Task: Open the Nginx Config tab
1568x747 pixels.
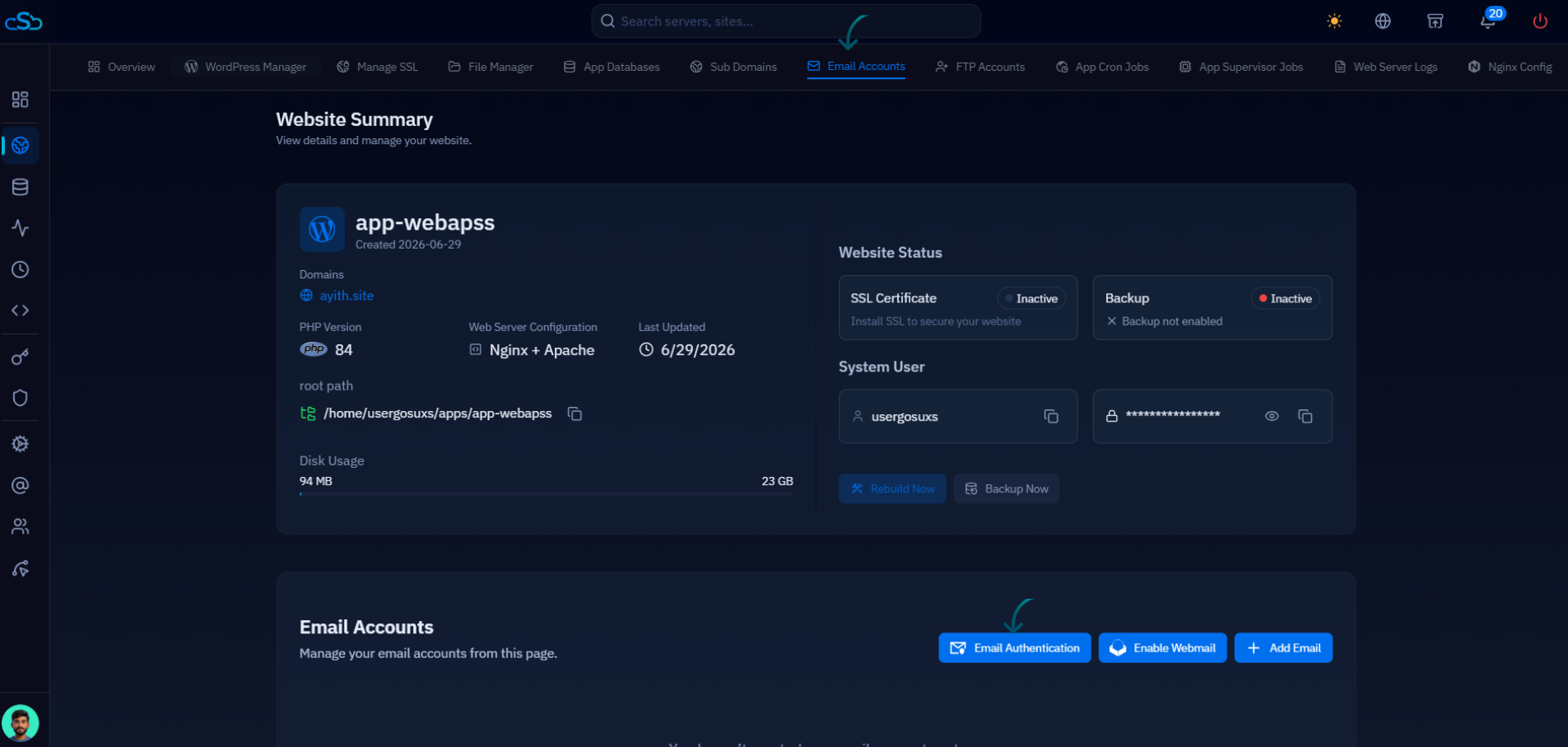Action: pos(1510,67)
